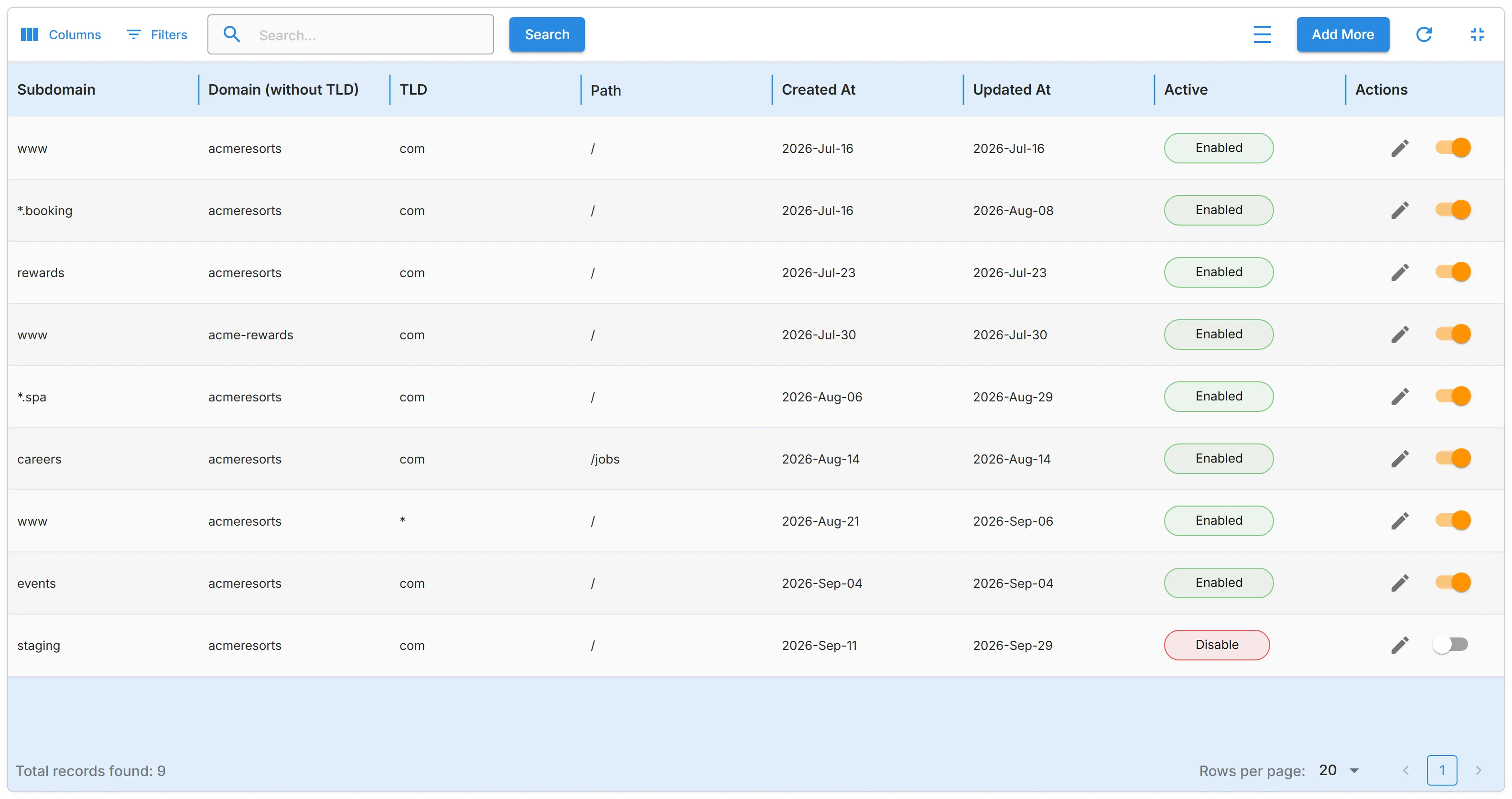Select page 1 in pagination
The image size is (1512, 799).
(x=1442, y=770)
